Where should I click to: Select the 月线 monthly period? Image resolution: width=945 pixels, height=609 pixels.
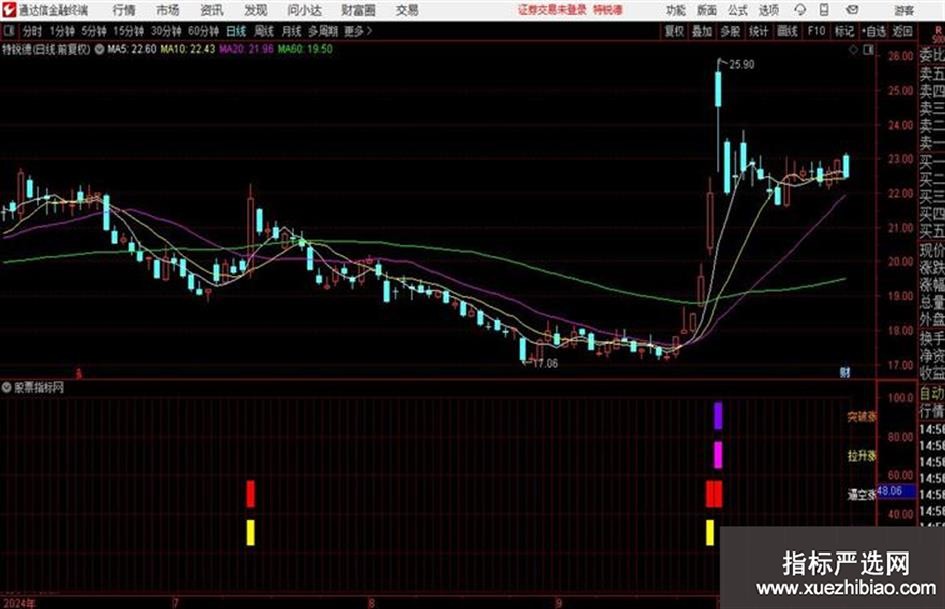(292, 31)
